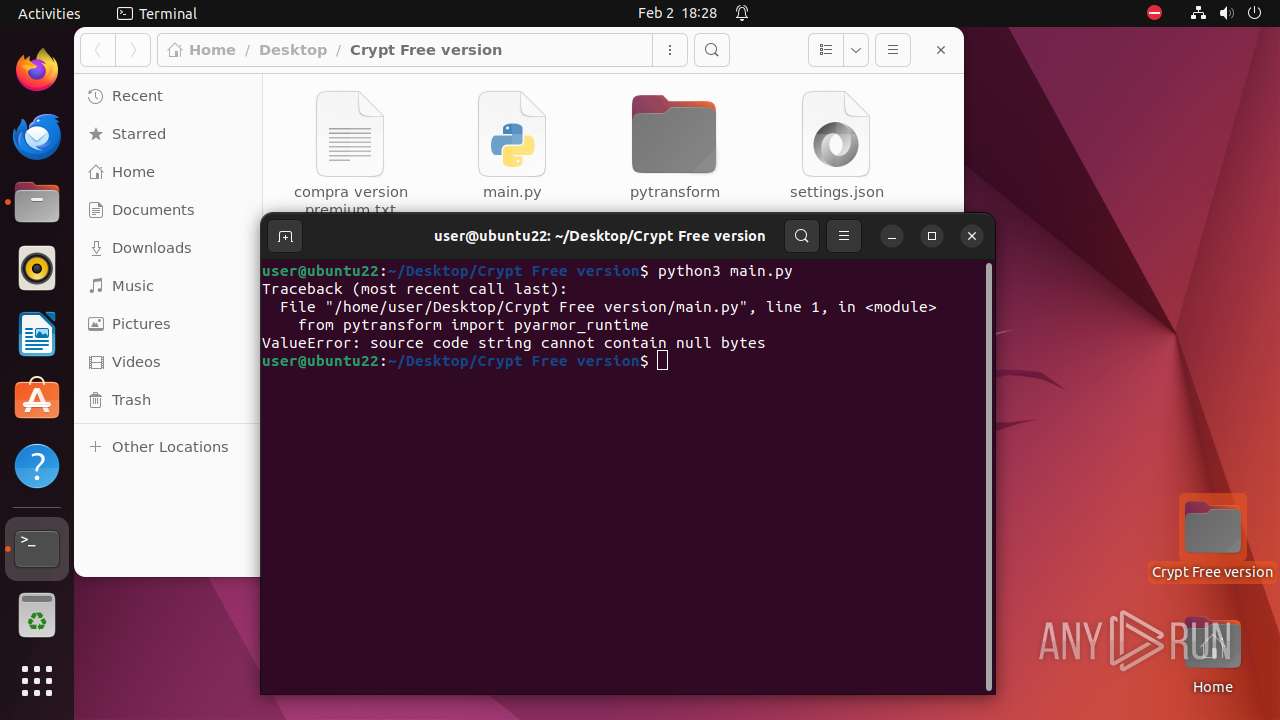Open the Help icon in dock
This screenshot has width=1280, height=720.
pos(37,466)
